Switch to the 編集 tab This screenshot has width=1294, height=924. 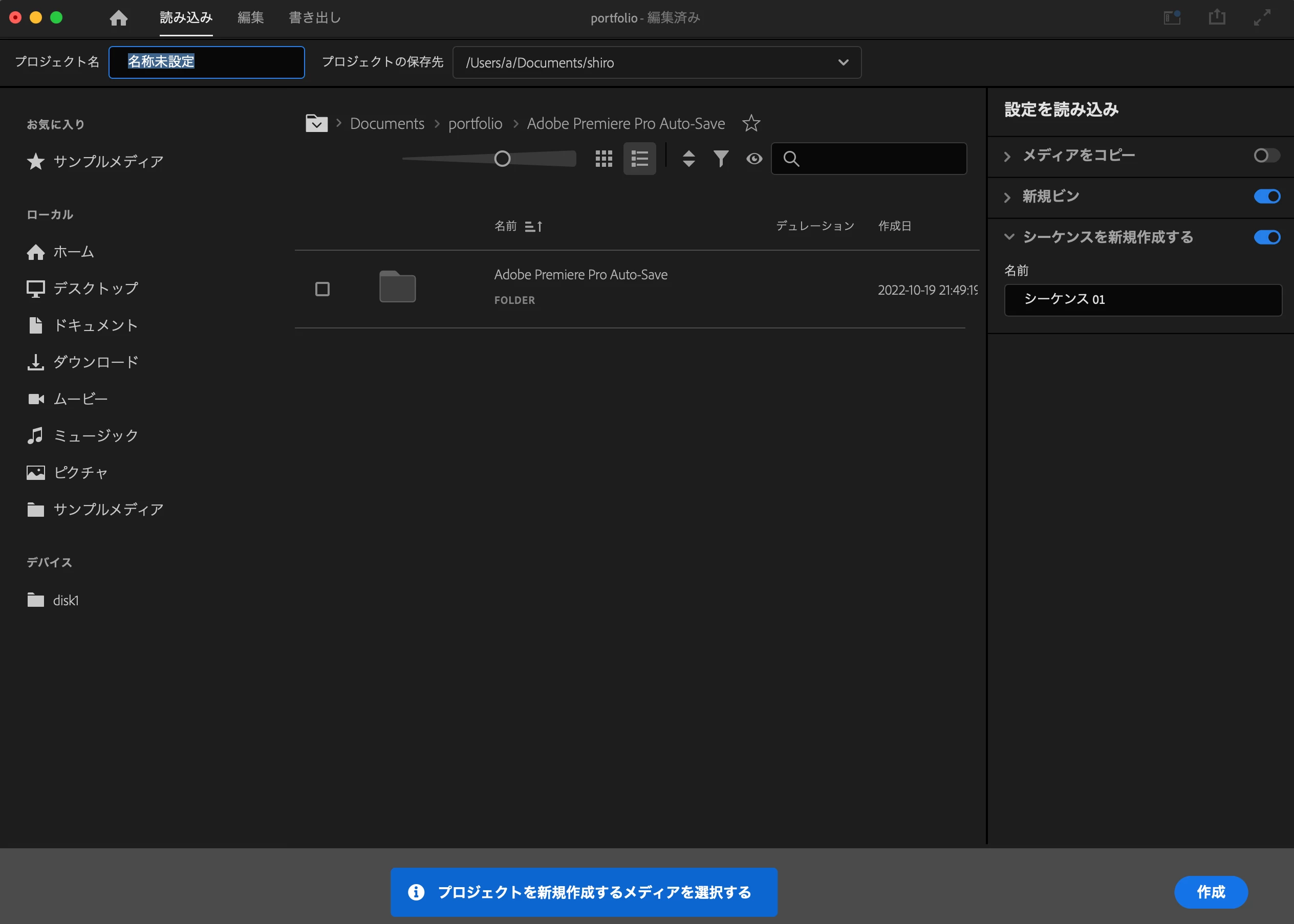point(250,18)
